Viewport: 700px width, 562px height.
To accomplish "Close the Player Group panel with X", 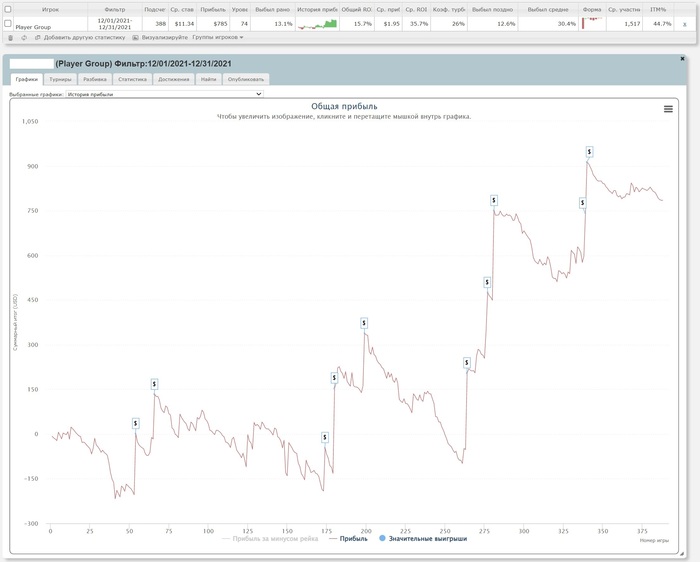I will click(682, 58).
